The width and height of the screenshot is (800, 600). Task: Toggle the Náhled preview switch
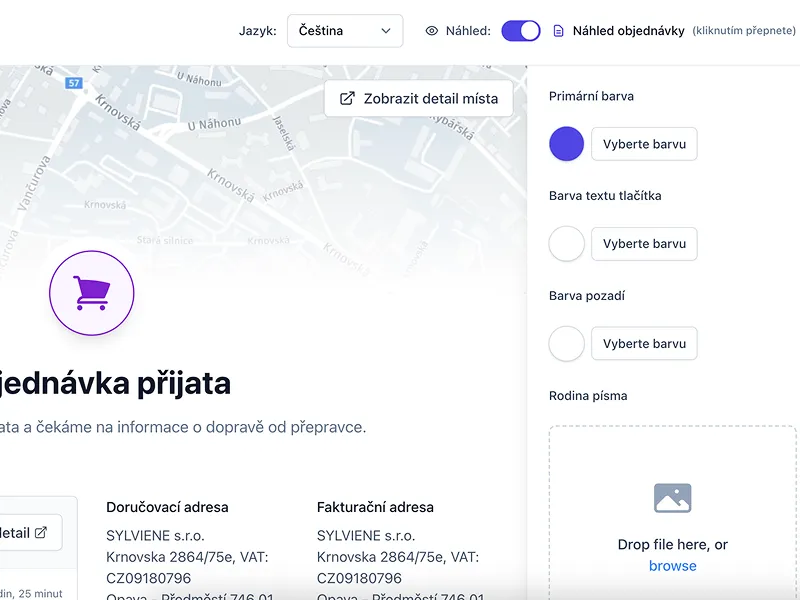coord(520,31)
